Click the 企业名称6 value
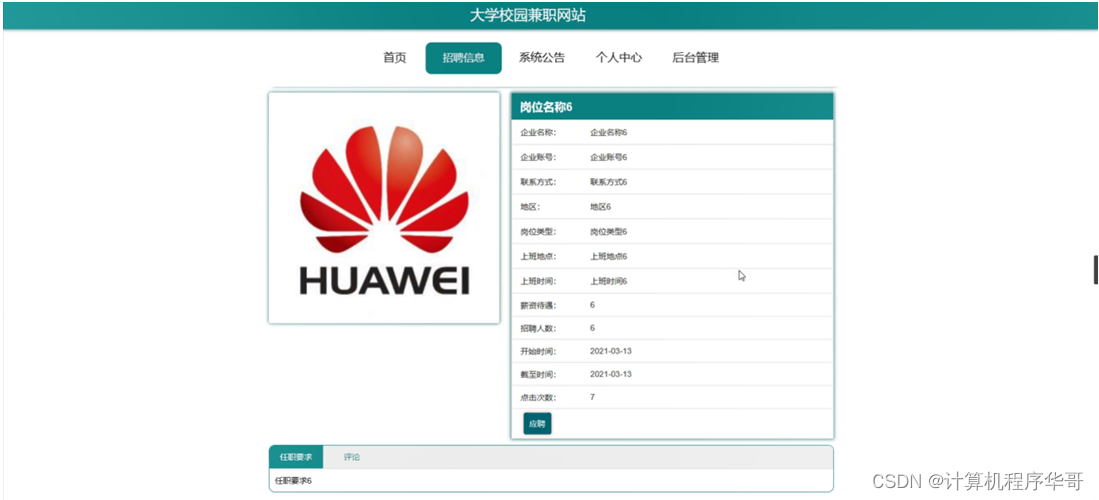Image resolution: width=1099 pixels, height=500 pixels. (608, 133)
